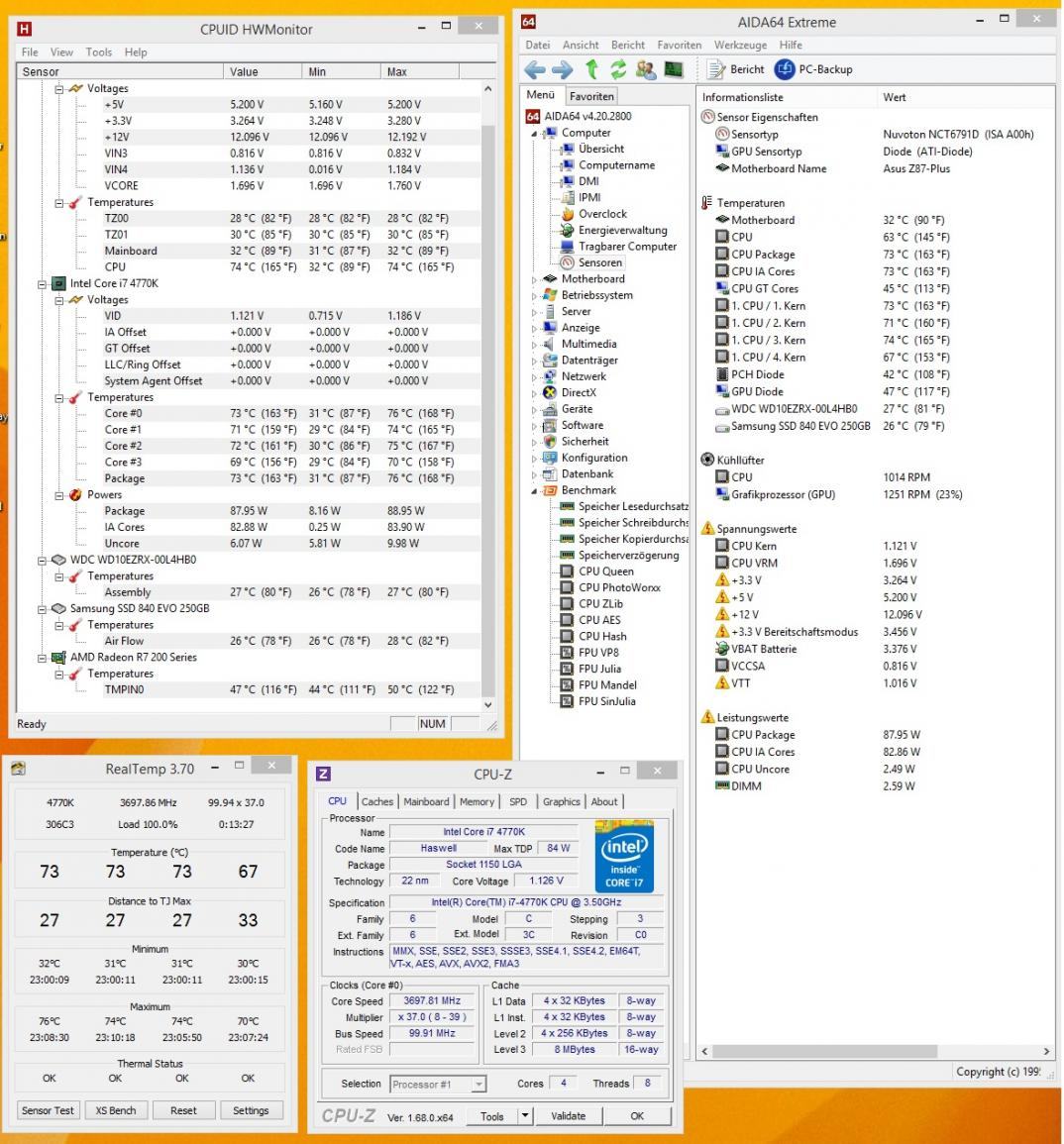
Task: Click the Reset button in RealTemp
Action: coord(183,1110)
